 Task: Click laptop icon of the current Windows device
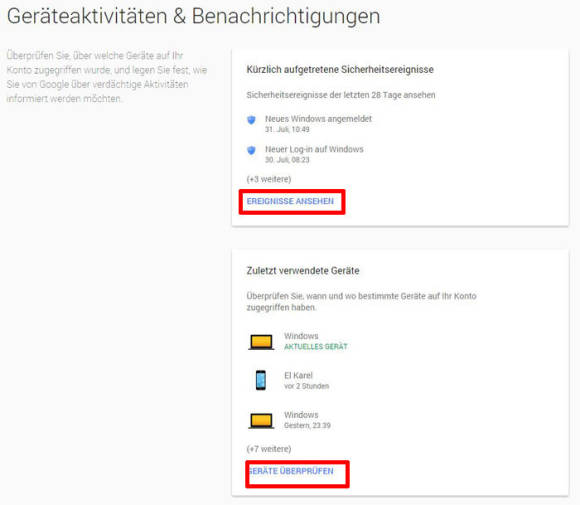pos(261,342)
